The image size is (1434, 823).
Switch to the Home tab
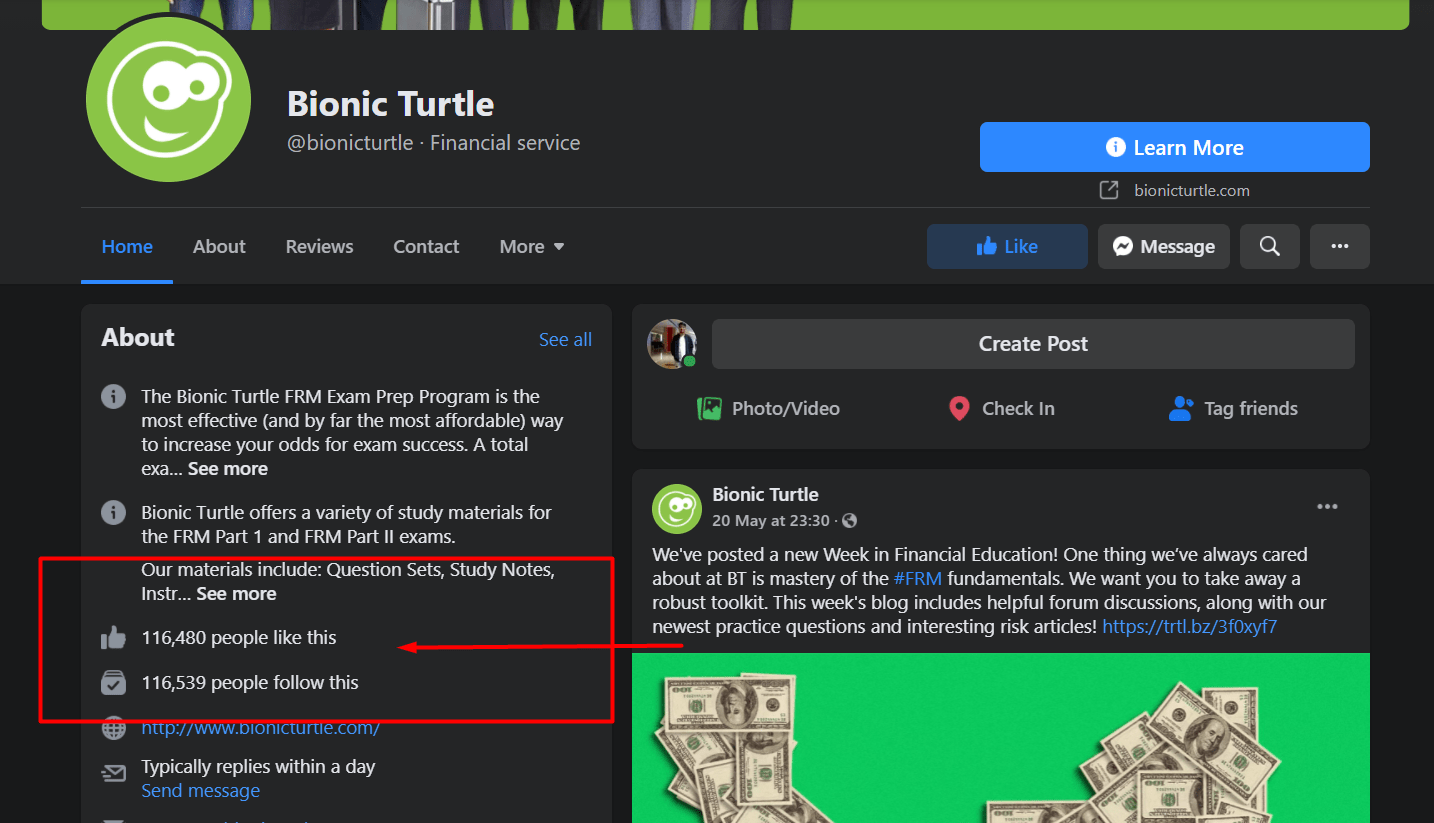(127, 247)
